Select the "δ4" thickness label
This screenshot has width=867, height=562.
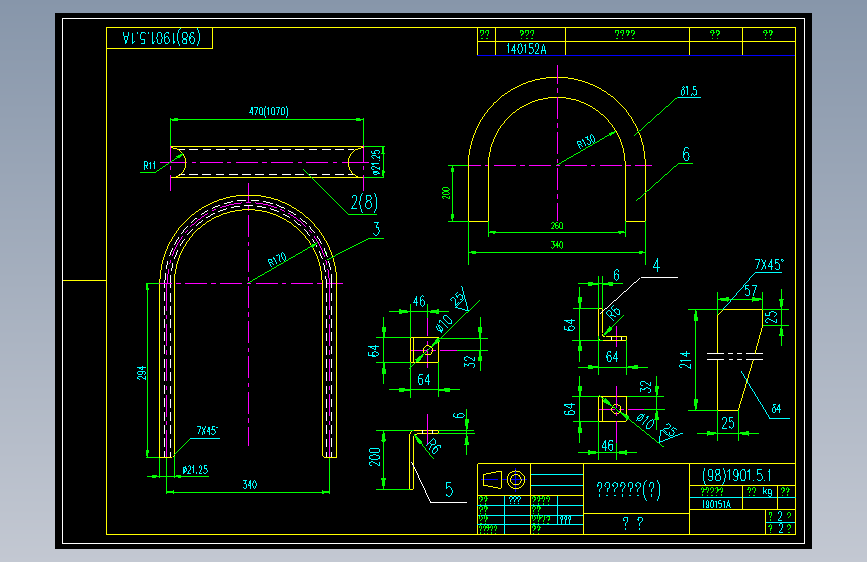tap(776, 409)
